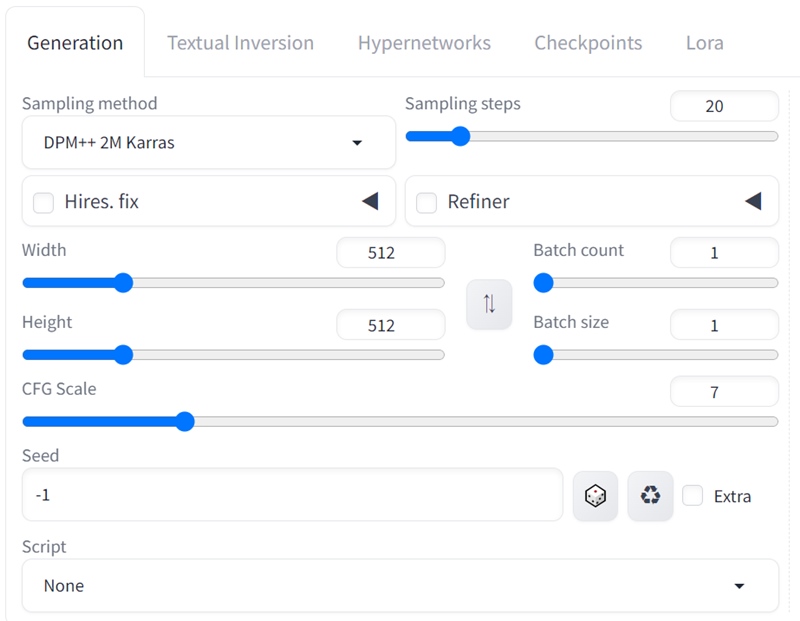The image size is (800, 621).
Task: Click the Width number field showing 512
Action: click(391, 253)
